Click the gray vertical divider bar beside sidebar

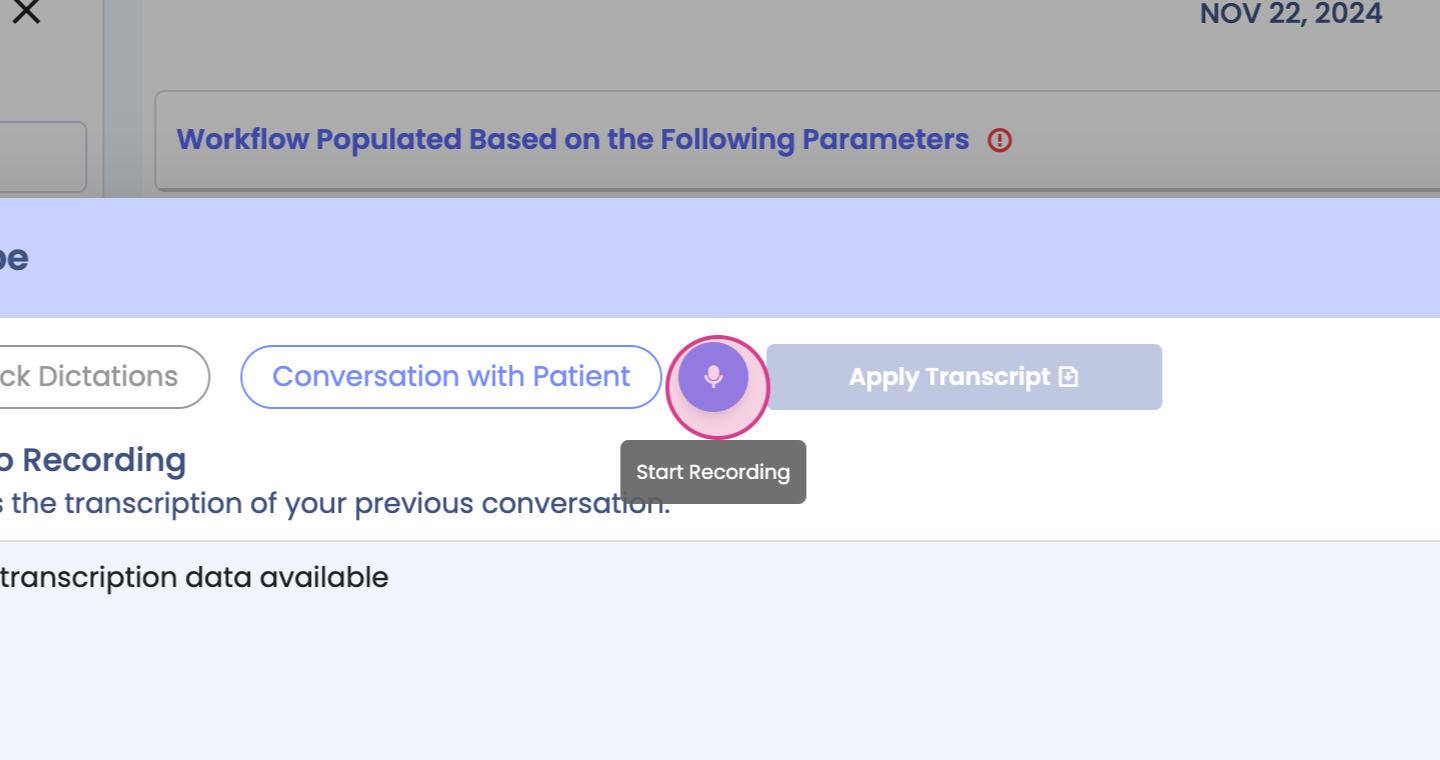[122, 100]
